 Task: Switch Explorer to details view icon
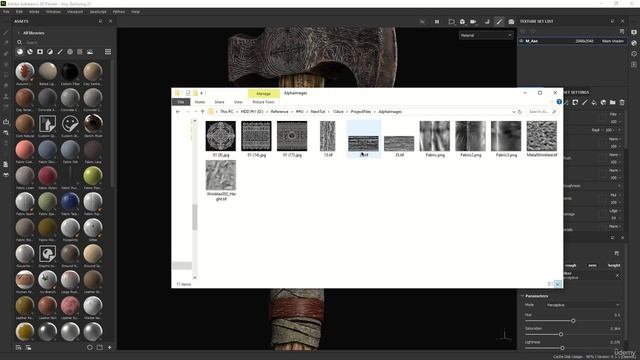550,284
